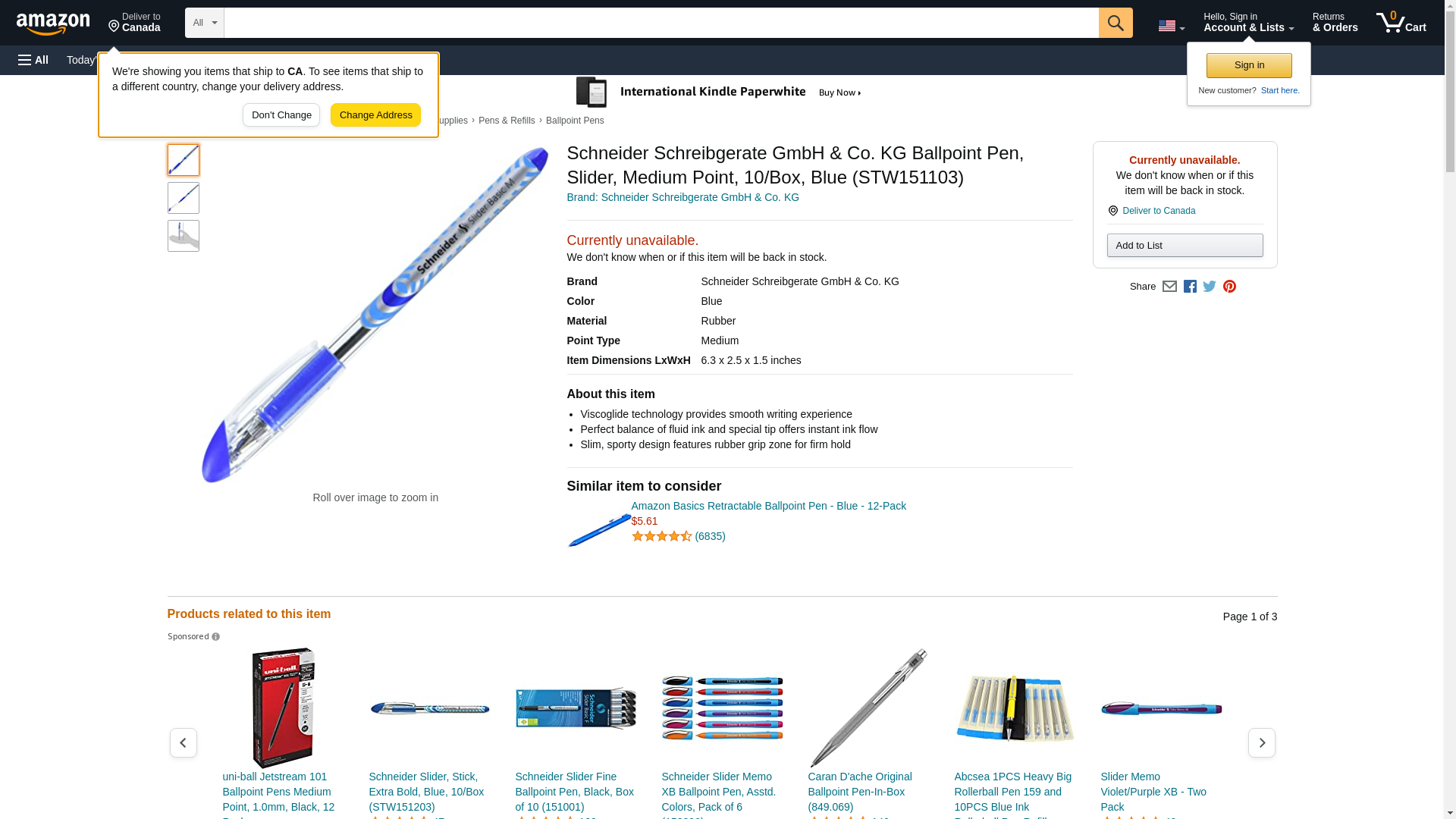
Task: Open Ballpoint Pens breadcrumb category
Action: (x=575, y=121)
